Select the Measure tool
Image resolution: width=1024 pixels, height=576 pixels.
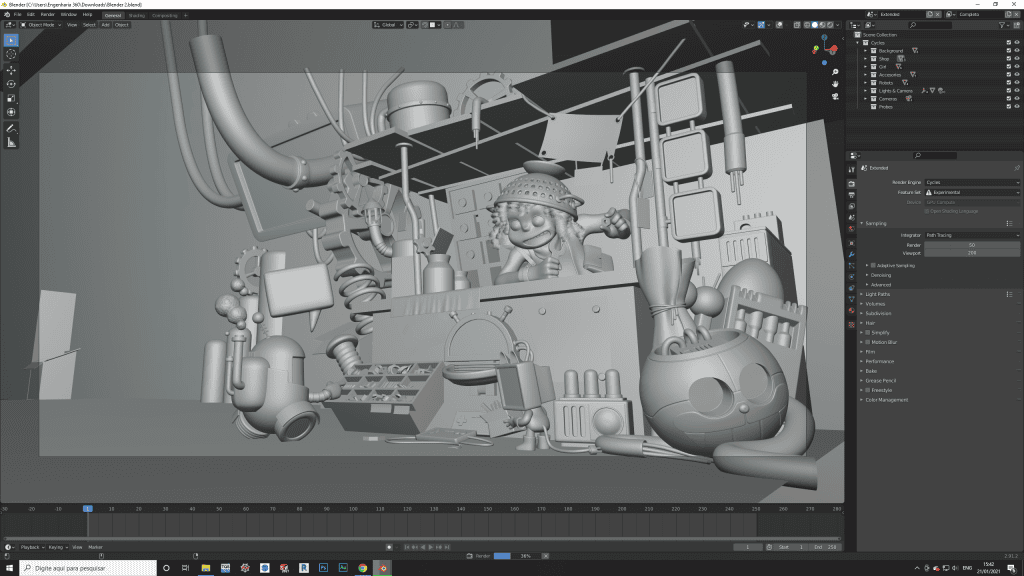[x=11, y=142]
